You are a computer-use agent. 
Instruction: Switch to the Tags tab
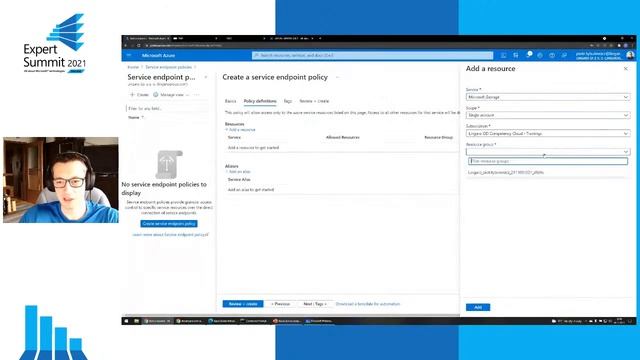pos(288,101)
